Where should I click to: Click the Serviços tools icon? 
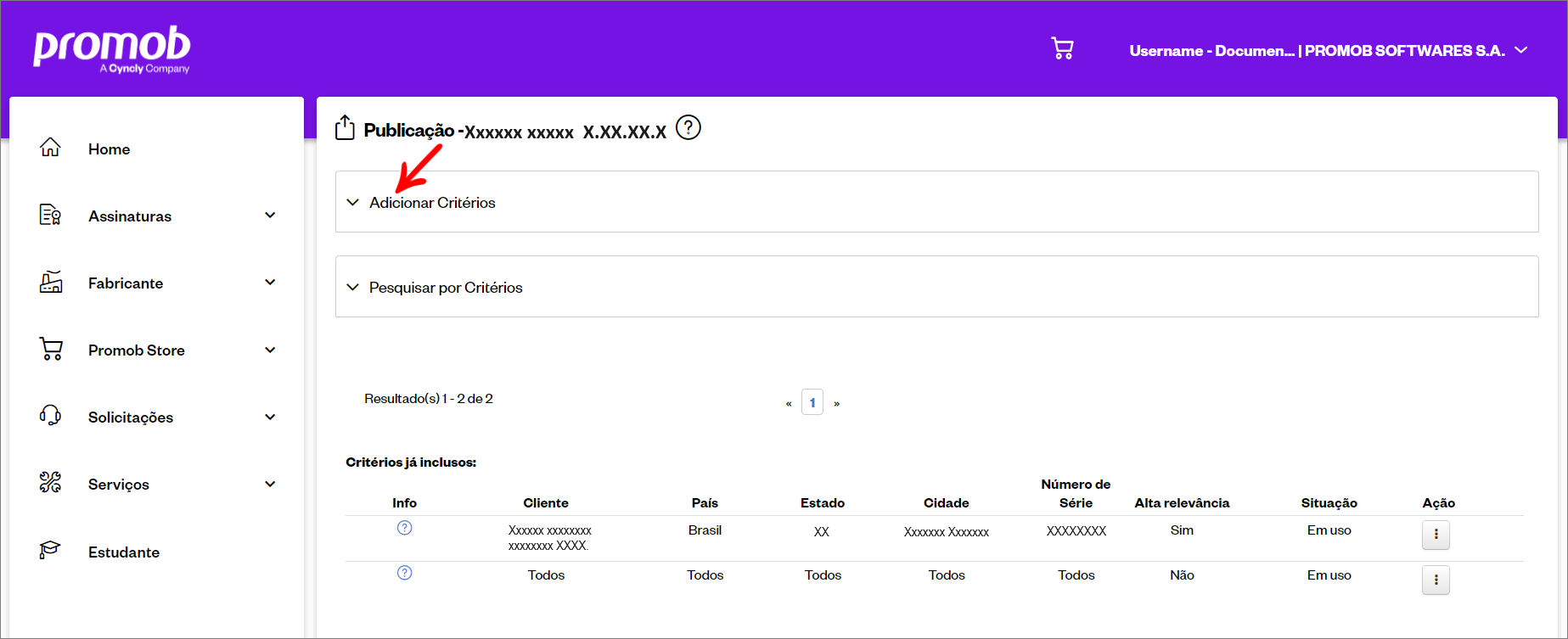(x=50, y=483)
